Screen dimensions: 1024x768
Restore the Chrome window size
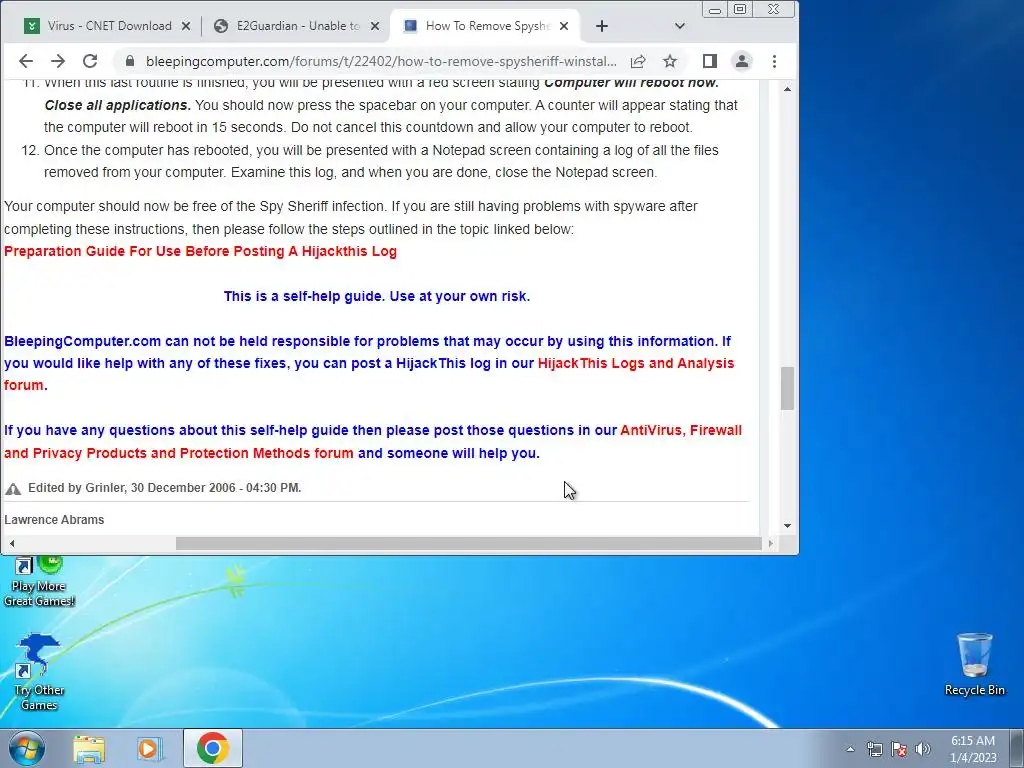tap(740, 9)
